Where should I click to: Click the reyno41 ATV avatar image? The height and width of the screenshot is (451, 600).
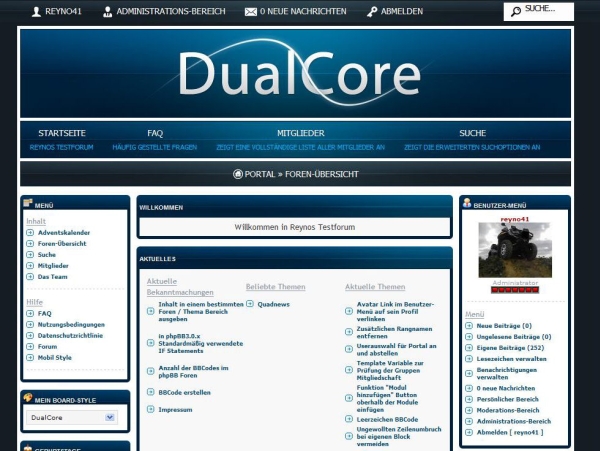(515, 251)
